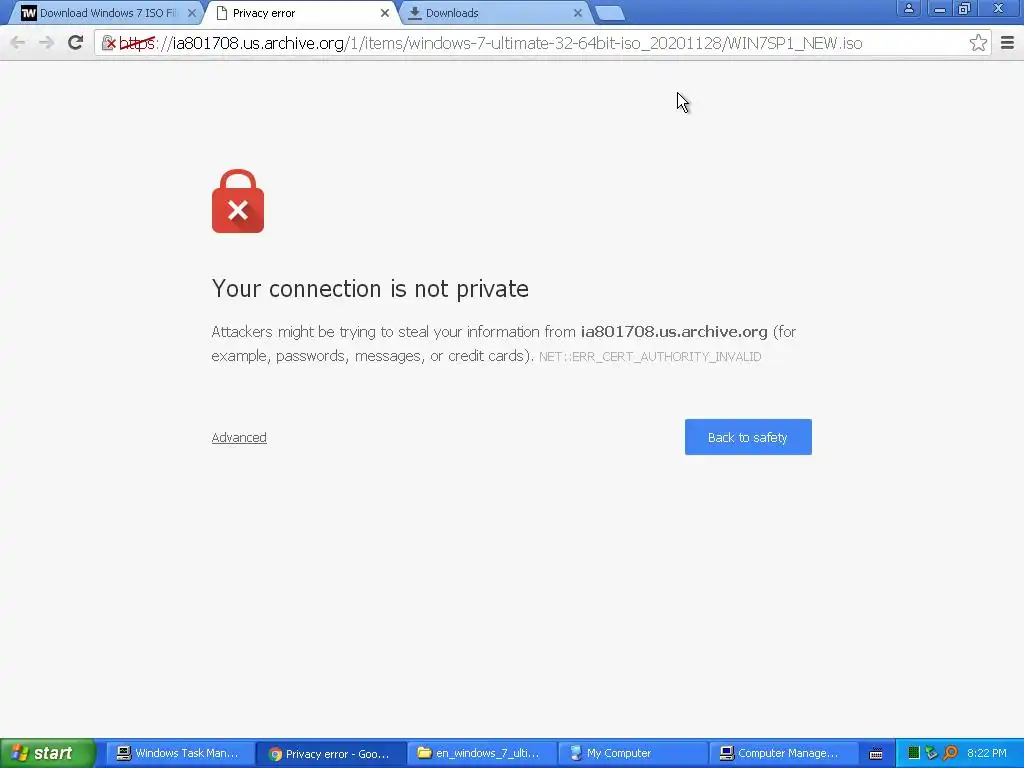Switch to the Download Windows 7 ISO tab
Image resolution: width=1024 pixels, height=768 pixels.
click(101, 13)
